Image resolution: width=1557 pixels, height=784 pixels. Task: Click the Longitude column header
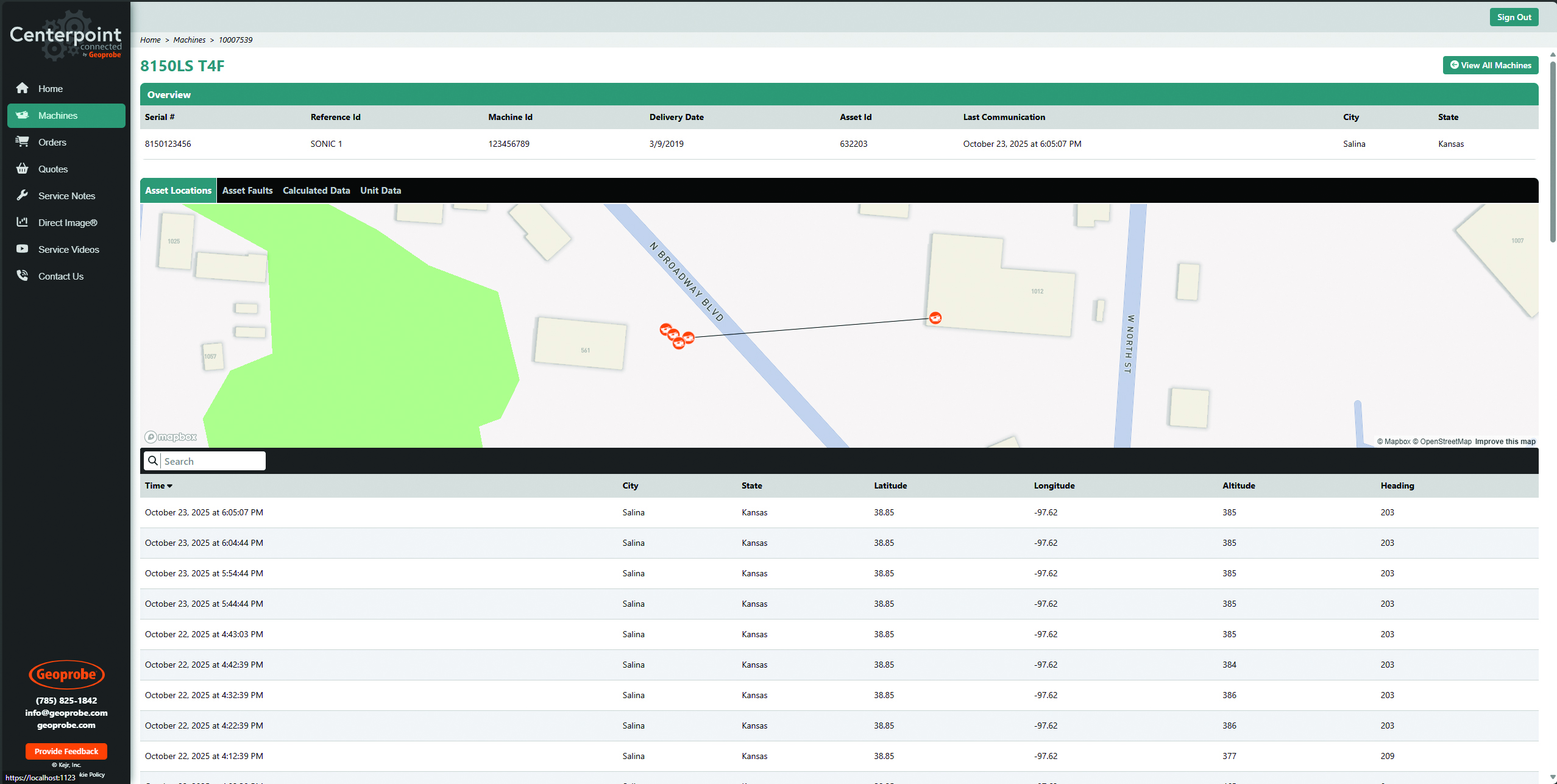pos(1054,486)
